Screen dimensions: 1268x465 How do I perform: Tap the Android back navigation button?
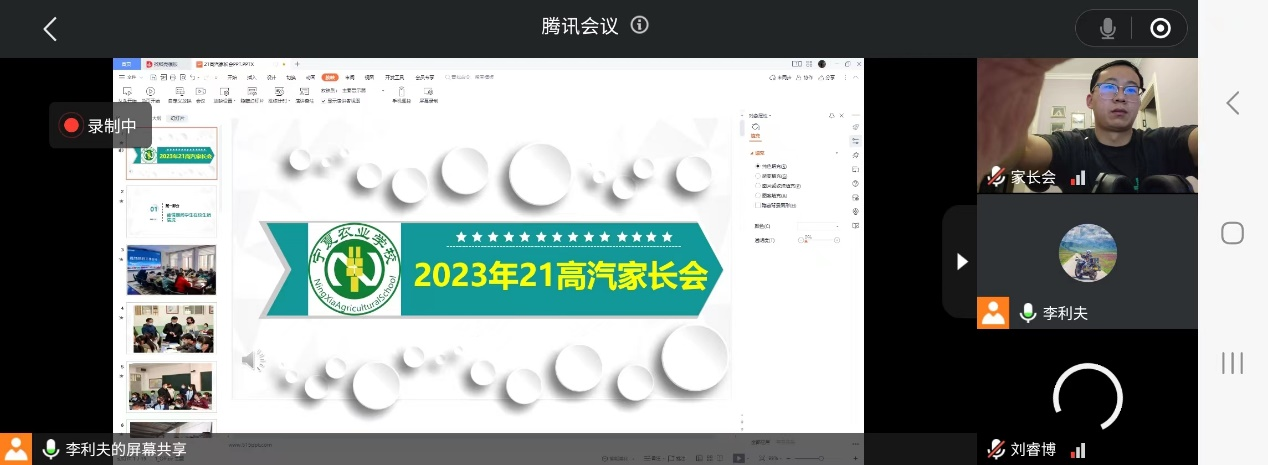click(1233, 102)
